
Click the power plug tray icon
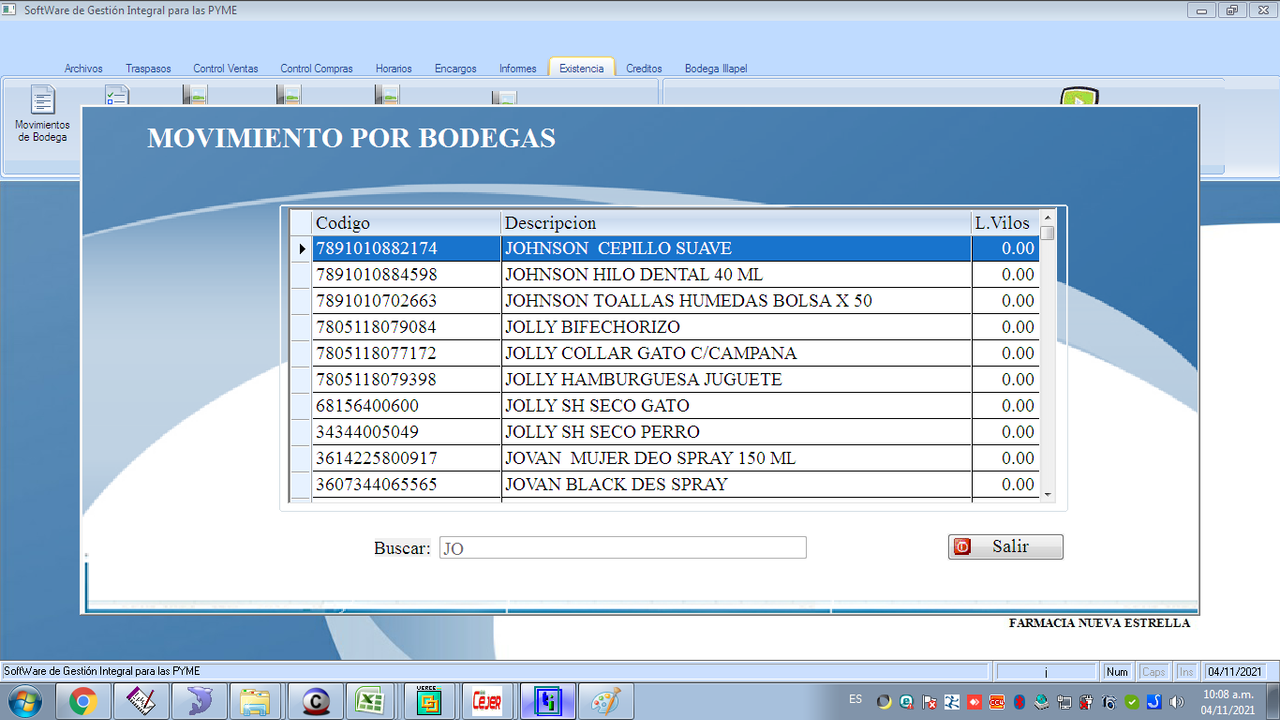point(1087,702)
